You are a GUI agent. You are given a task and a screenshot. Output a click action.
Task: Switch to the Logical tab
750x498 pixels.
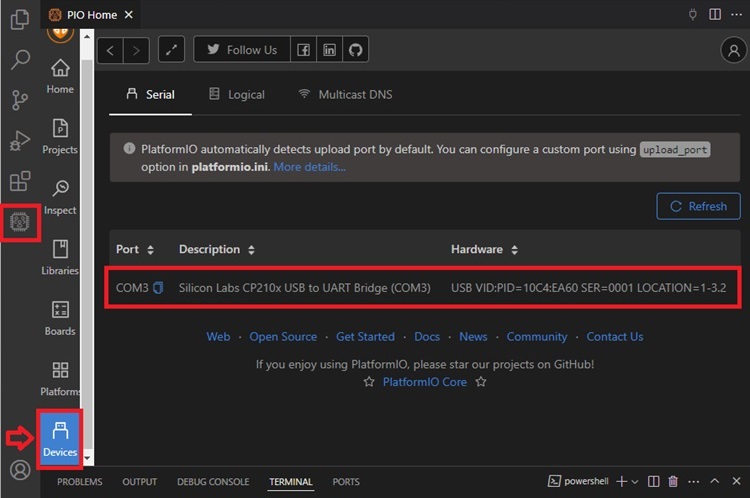point(237,94)
